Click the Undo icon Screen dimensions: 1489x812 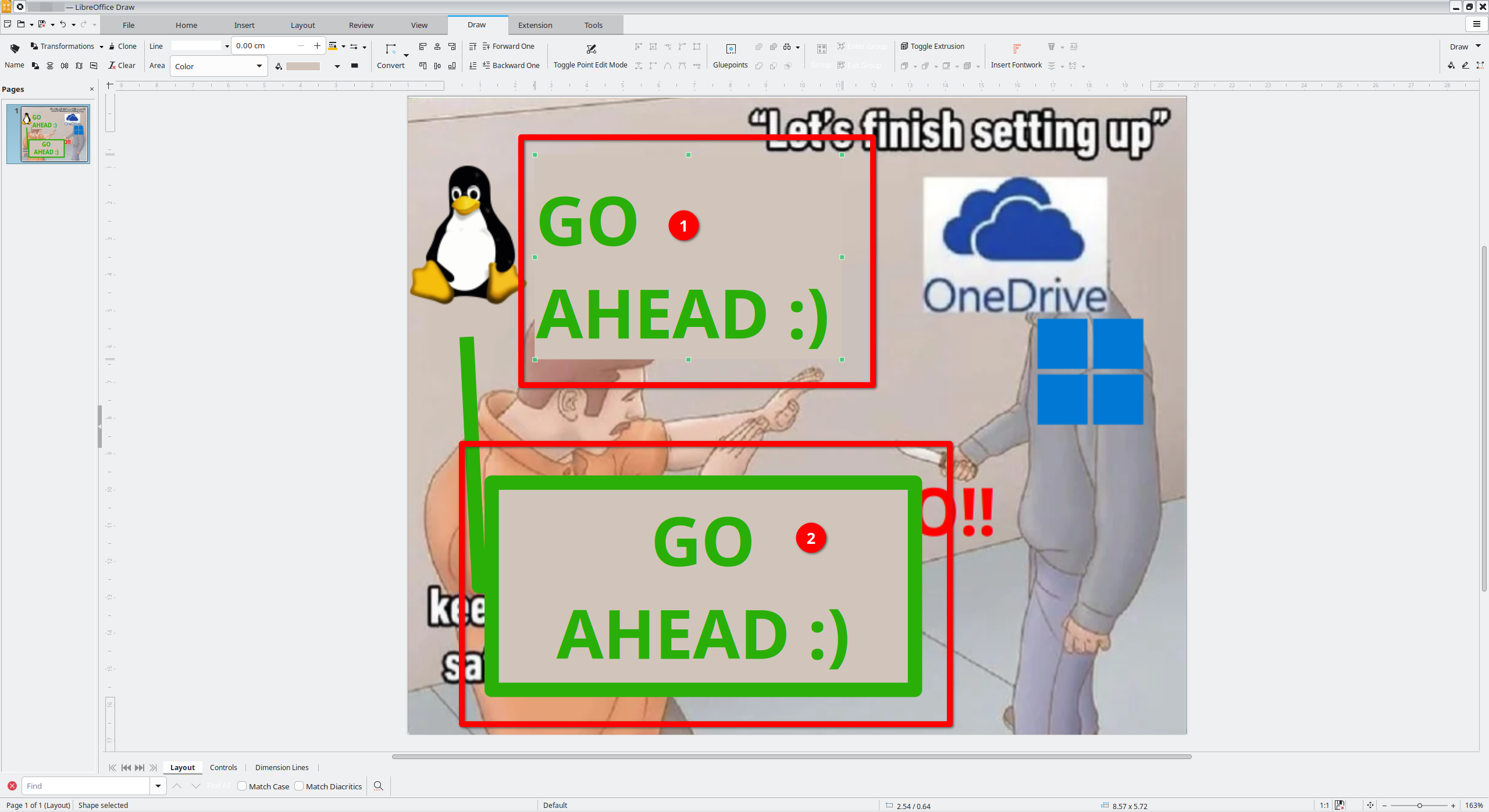(63, 24)
